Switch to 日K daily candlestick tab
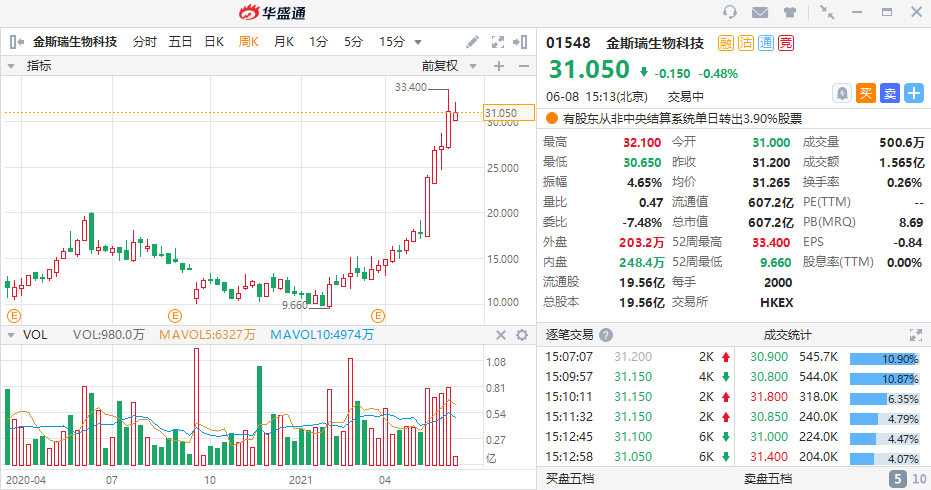931x490 pixels. (214, 42)
